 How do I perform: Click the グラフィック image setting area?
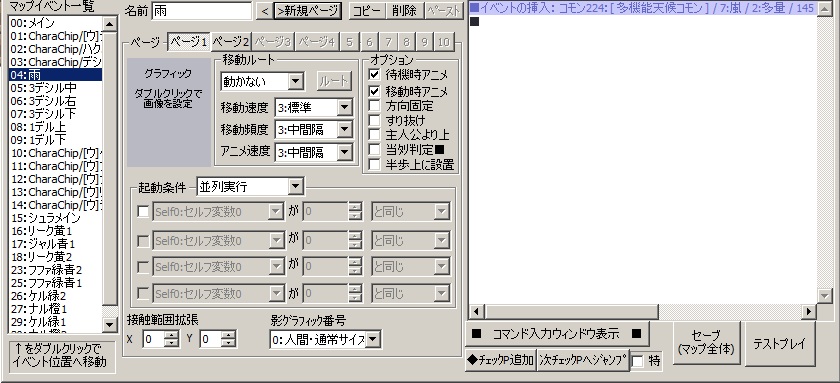click(168, 112)
